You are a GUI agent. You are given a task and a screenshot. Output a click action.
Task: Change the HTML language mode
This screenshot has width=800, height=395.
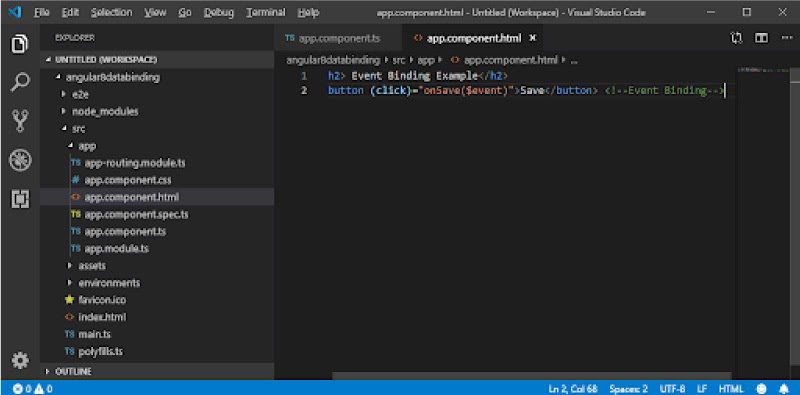[x=731, y=389]
